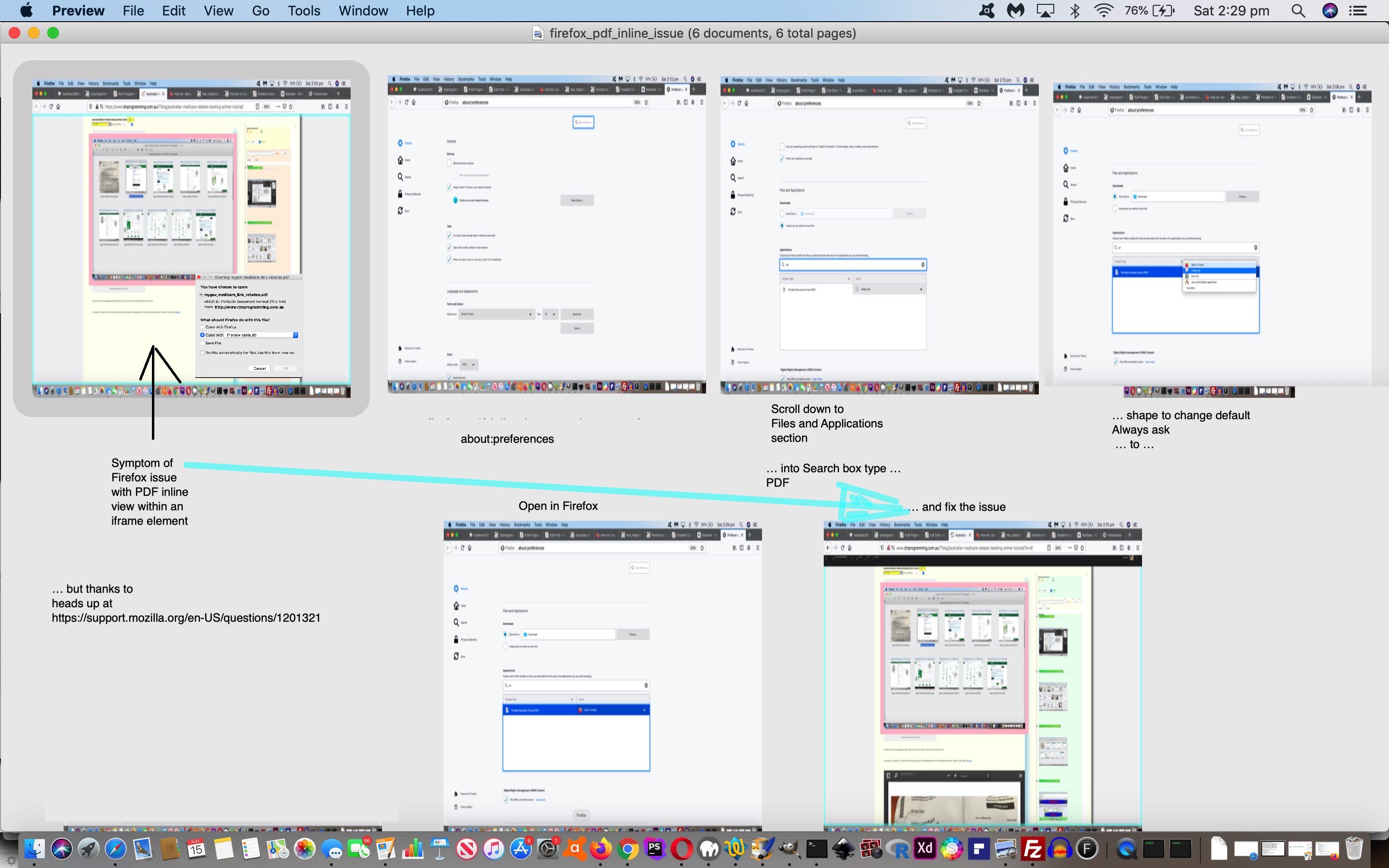Click Bluetooth icon in menu bar
The height and width of the screenshot is (868, 1389).
coord(1075,11)
